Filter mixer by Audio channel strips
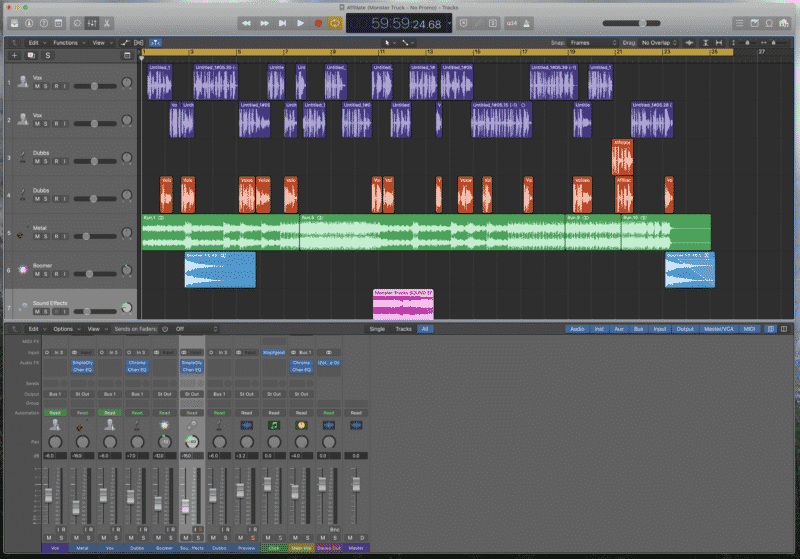800x559 pixels. (x=577, y=329)
